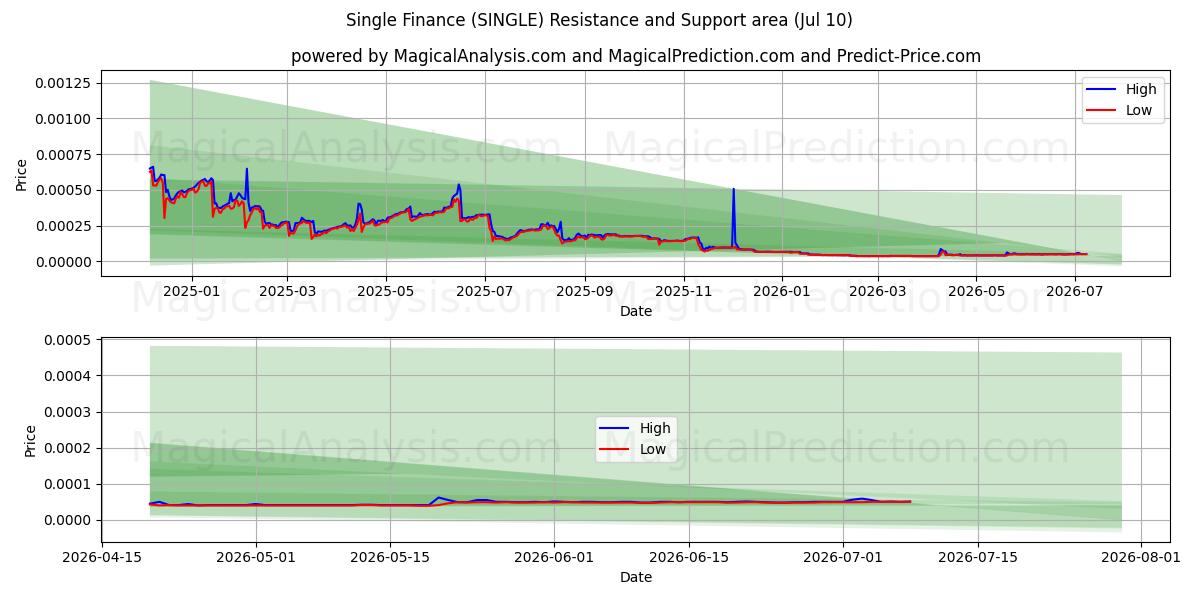Image resolution: width=1200 pixels, height=600 pixels.
Task: Click the 2026-05-01 date tick label
Action: [256, 557]
